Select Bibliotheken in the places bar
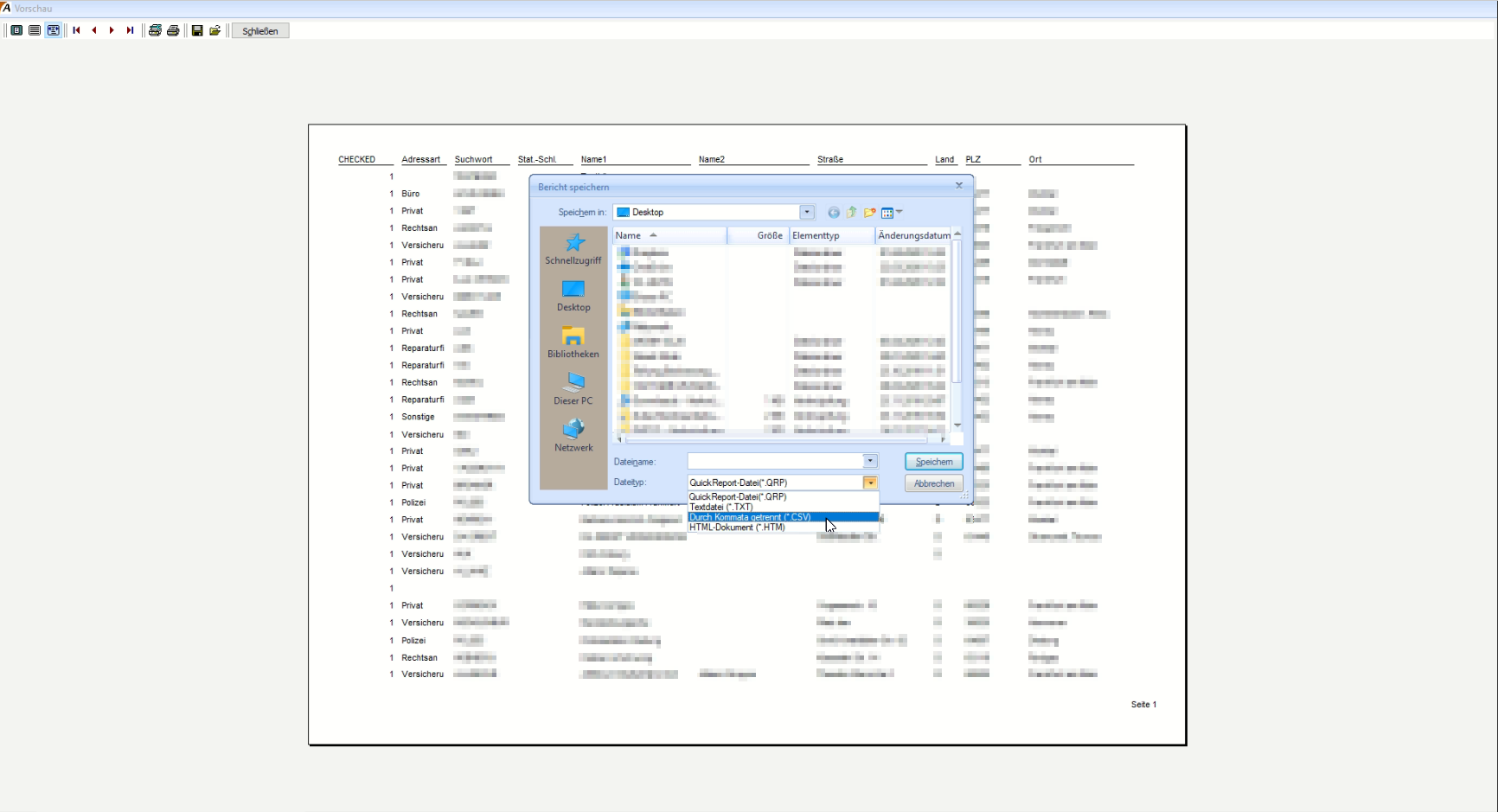 (x=573, y=342)
